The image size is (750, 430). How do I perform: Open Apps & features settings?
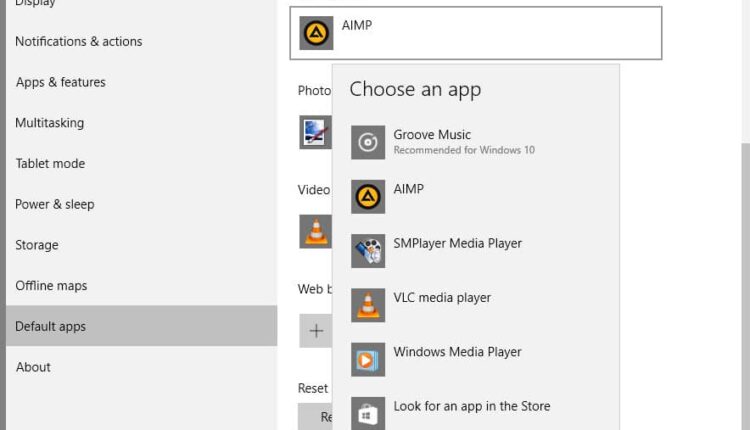coord(60,82)
